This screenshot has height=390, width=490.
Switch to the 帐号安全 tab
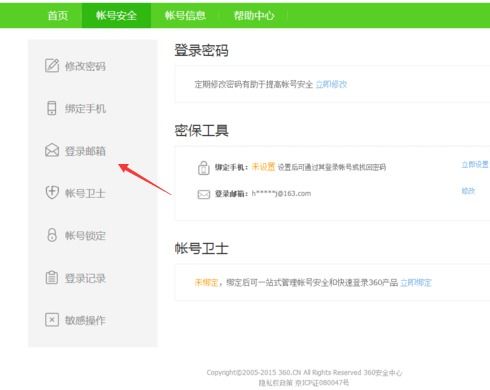[116, 15]
